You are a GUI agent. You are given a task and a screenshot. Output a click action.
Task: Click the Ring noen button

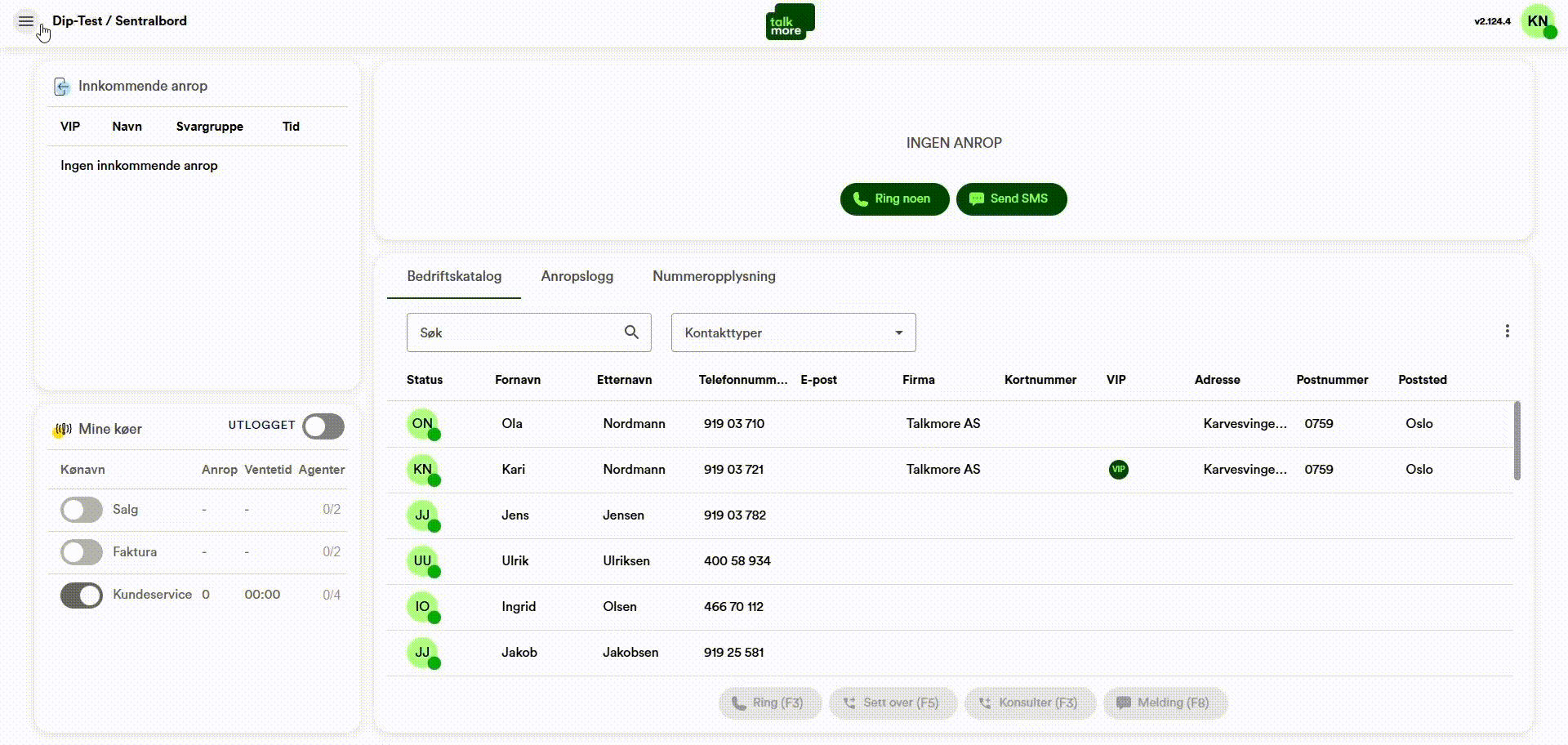point(893,199)
